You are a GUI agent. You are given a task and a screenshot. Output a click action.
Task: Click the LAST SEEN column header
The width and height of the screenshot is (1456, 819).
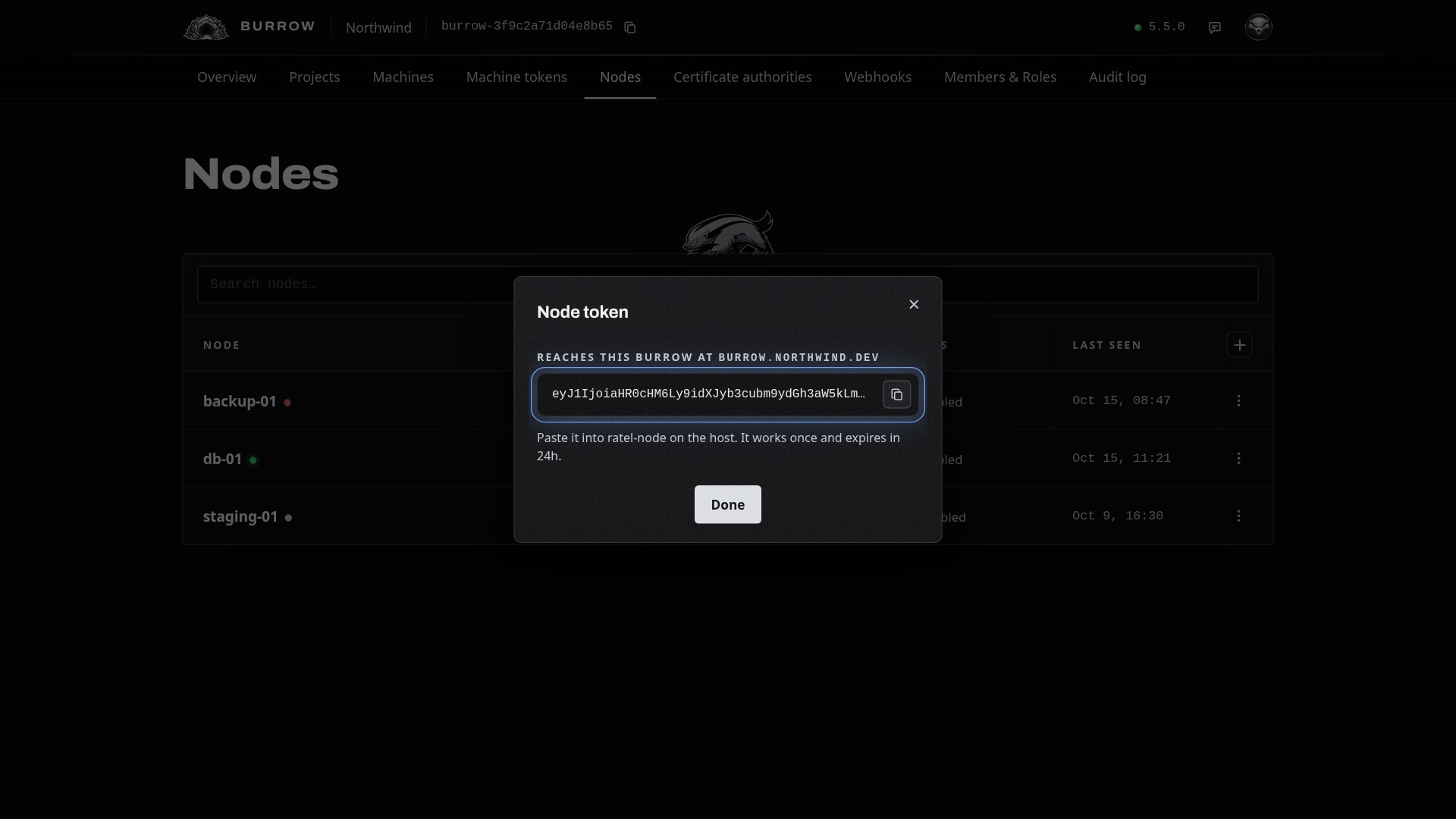point(1106,345)
